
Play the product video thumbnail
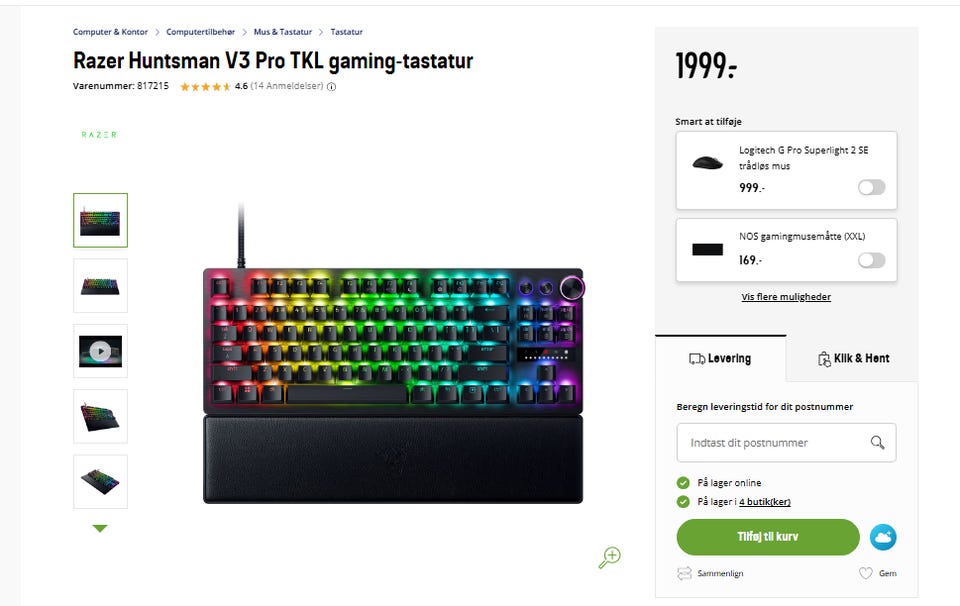[100, 351]
